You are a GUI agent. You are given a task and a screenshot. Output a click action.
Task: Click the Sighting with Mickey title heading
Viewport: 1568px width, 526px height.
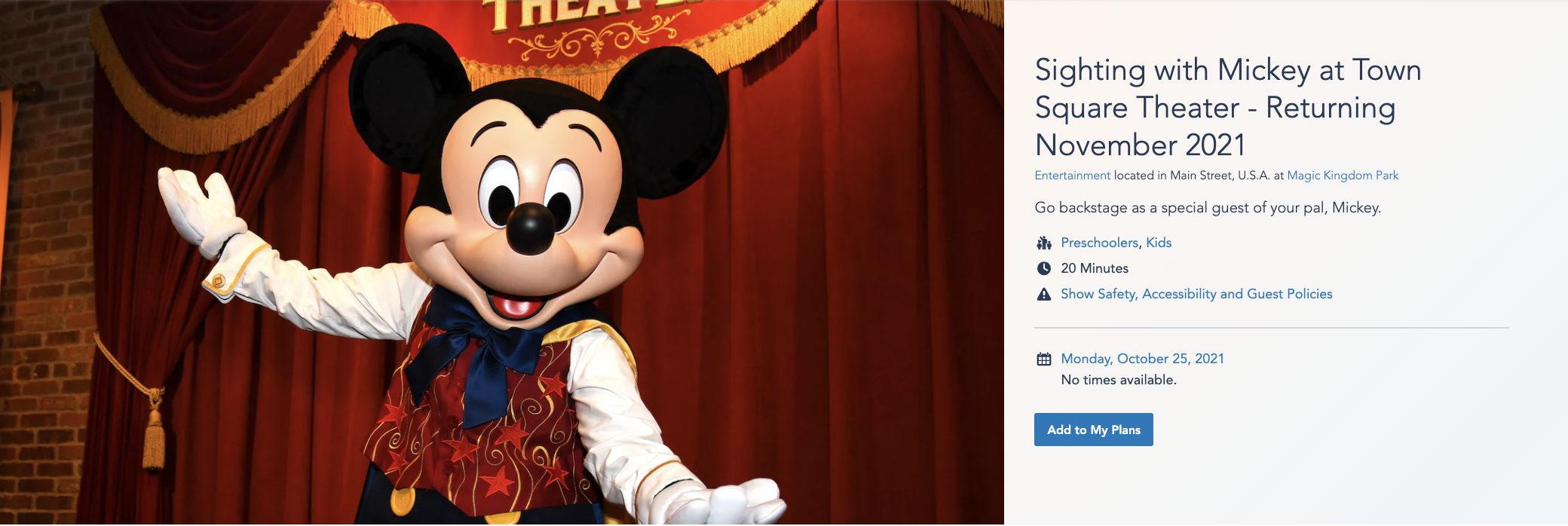(x=1228, y=107)
